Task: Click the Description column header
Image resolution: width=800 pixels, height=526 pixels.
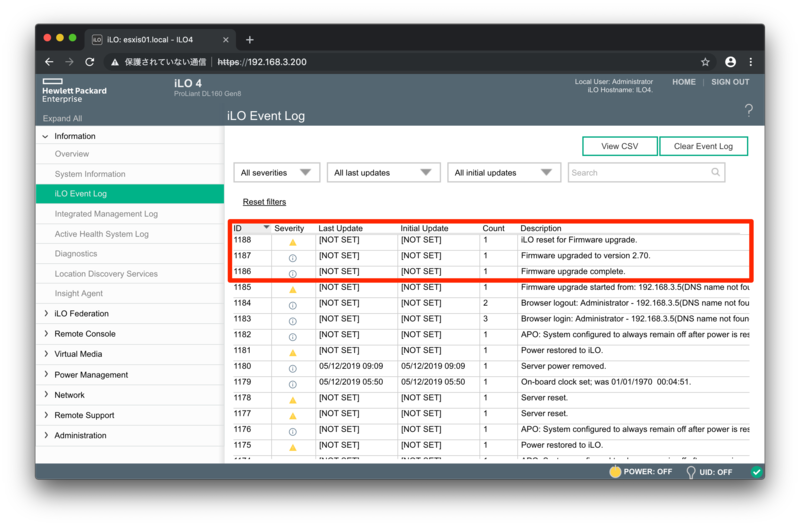Action: [x=540, y=228]
